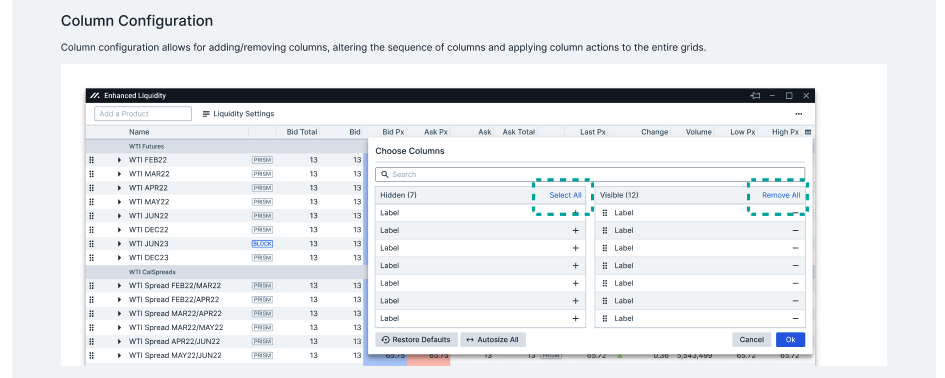Expand the WTI JUN23 row

point(119,244)
